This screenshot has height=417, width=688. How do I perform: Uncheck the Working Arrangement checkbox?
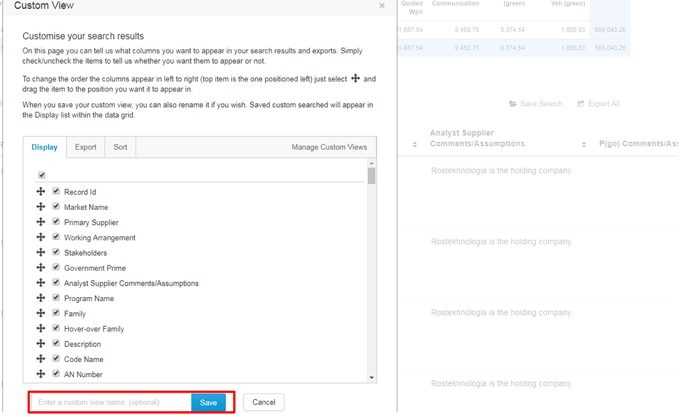(x=56, y=237)
